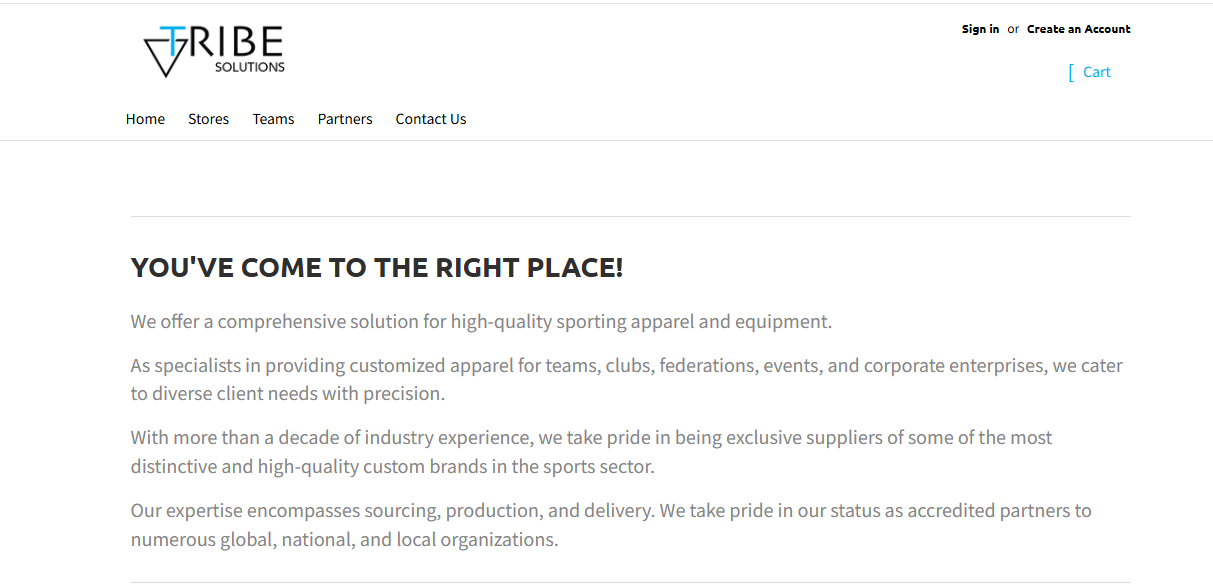
Task: Click the paragraph about sourcing, production, and delivery
Action: [611, 525]
